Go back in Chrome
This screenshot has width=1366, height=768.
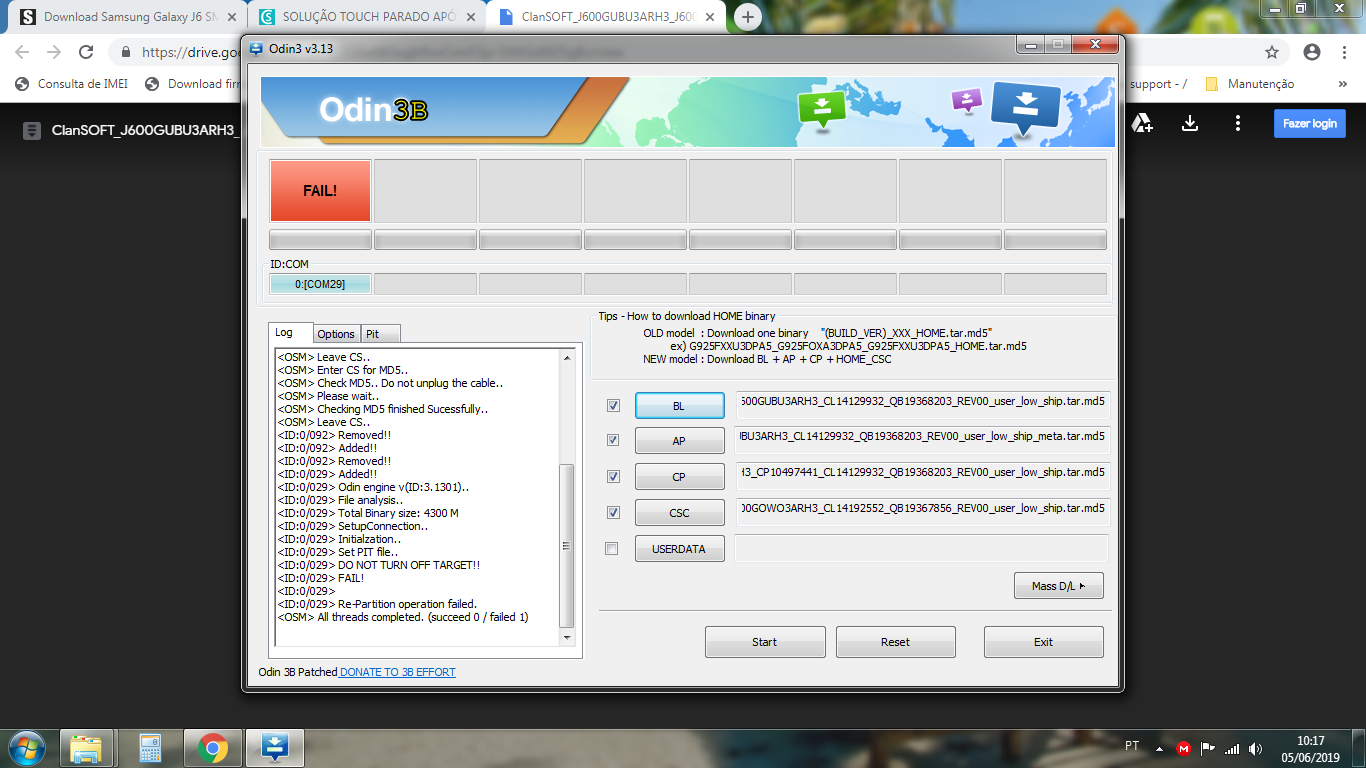[22, 52]
